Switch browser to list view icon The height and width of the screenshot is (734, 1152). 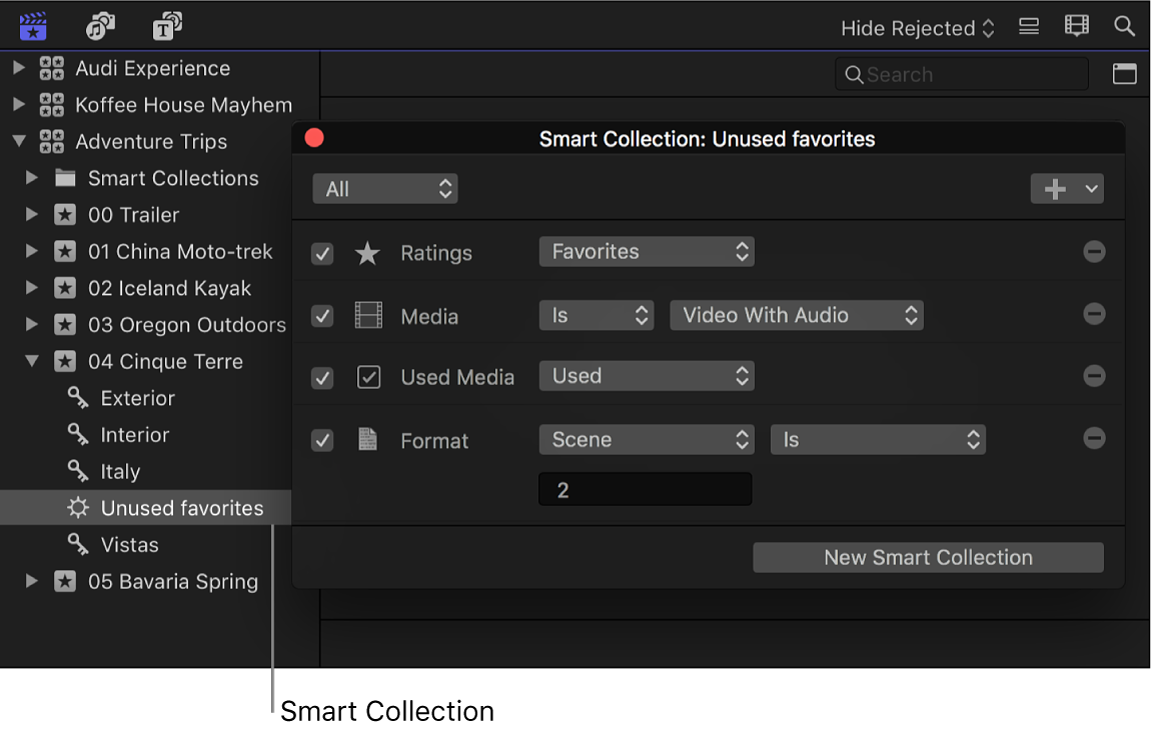[1029, 27]
